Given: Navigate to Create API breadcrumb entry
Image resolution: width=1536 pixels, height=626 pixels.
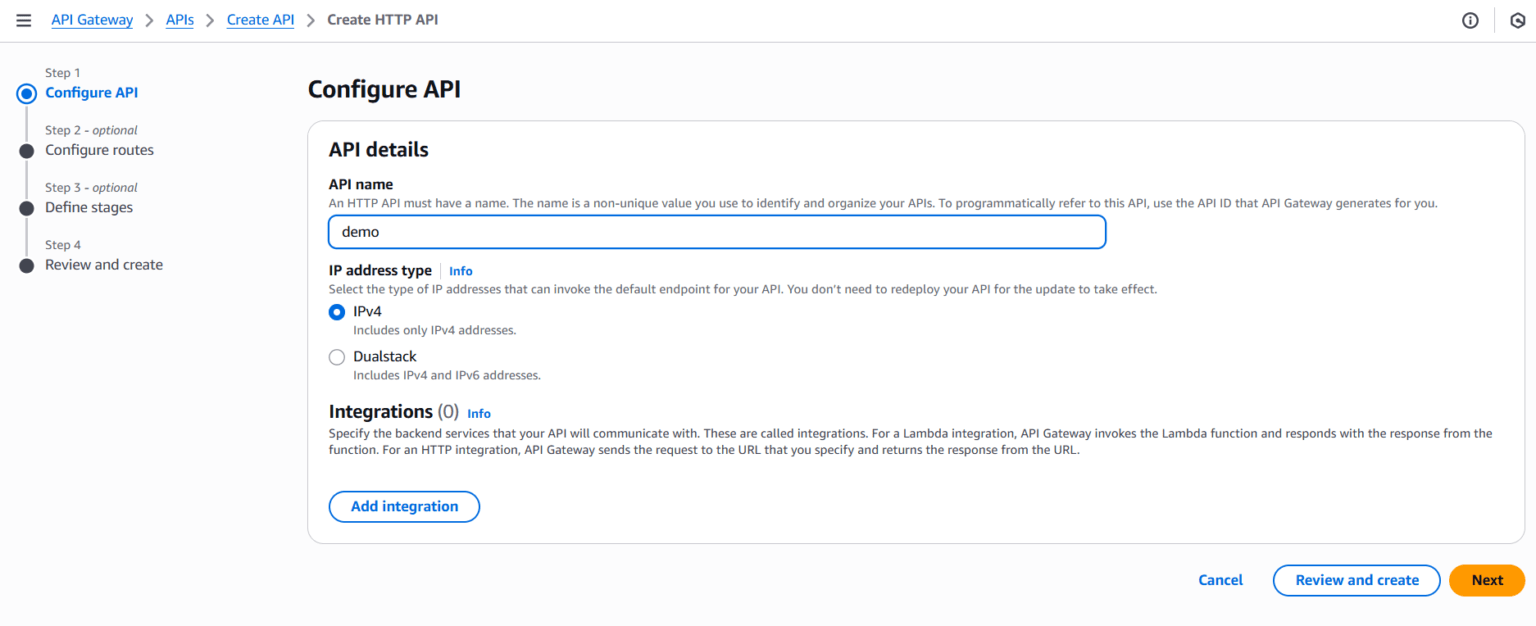Looking at the screenshot, I should [x=260, y=19].
